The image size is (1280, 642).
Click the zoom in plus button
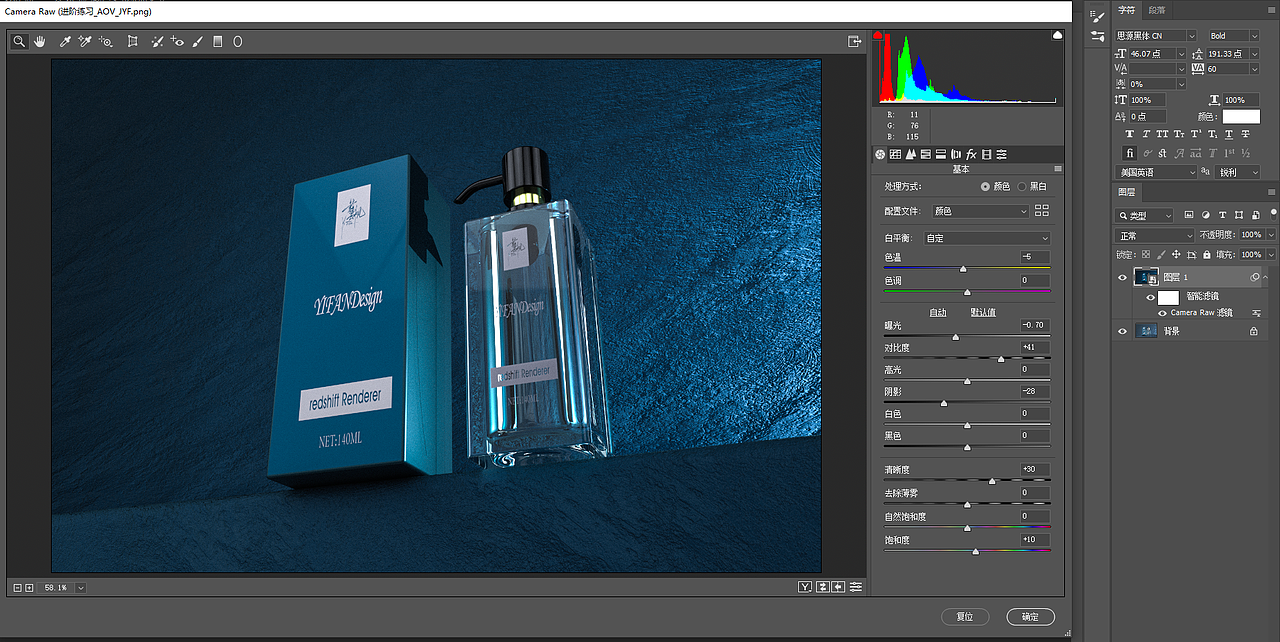[x=29, y=588]
